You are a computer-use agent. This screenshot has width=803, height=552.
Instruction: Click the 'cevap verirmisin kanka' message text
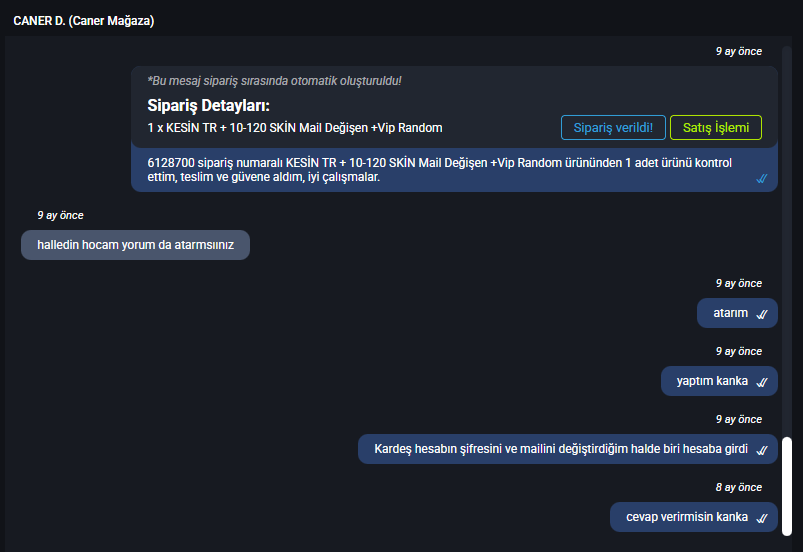687,517
